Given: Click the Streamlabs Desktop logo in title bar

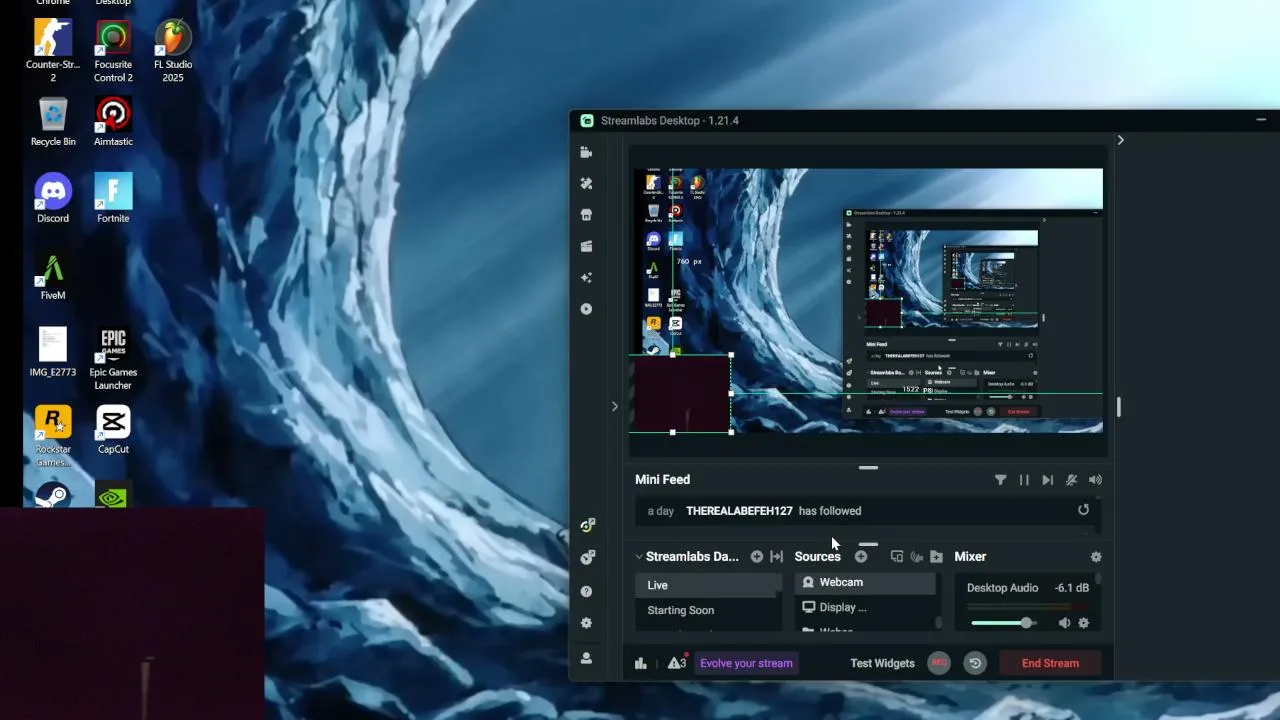Looking at the screenshot, I should [x=587, y=121].
